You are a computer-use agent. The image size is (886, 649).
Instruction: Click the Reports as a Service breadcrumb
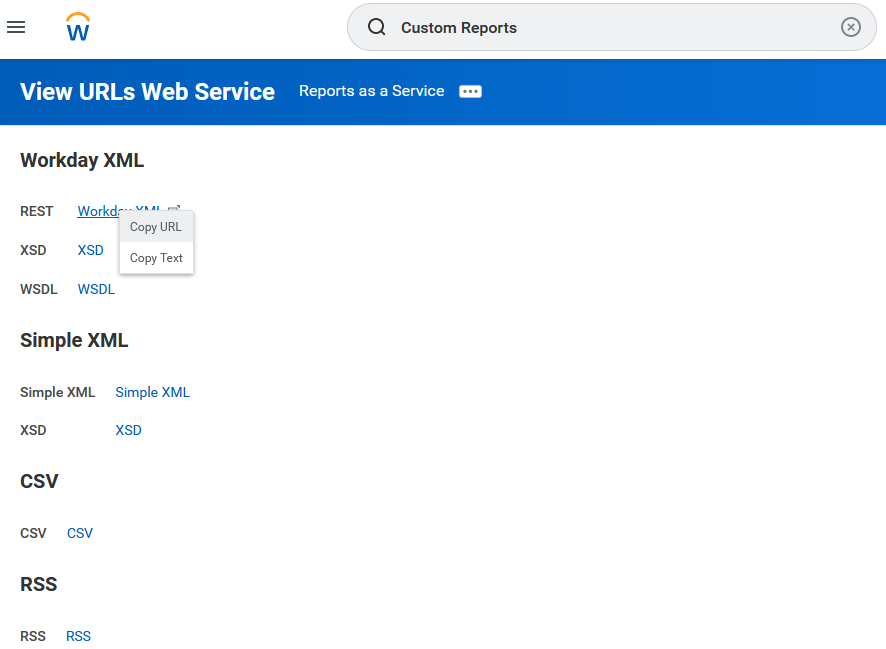pyautogui.click(x=371, y=91)
